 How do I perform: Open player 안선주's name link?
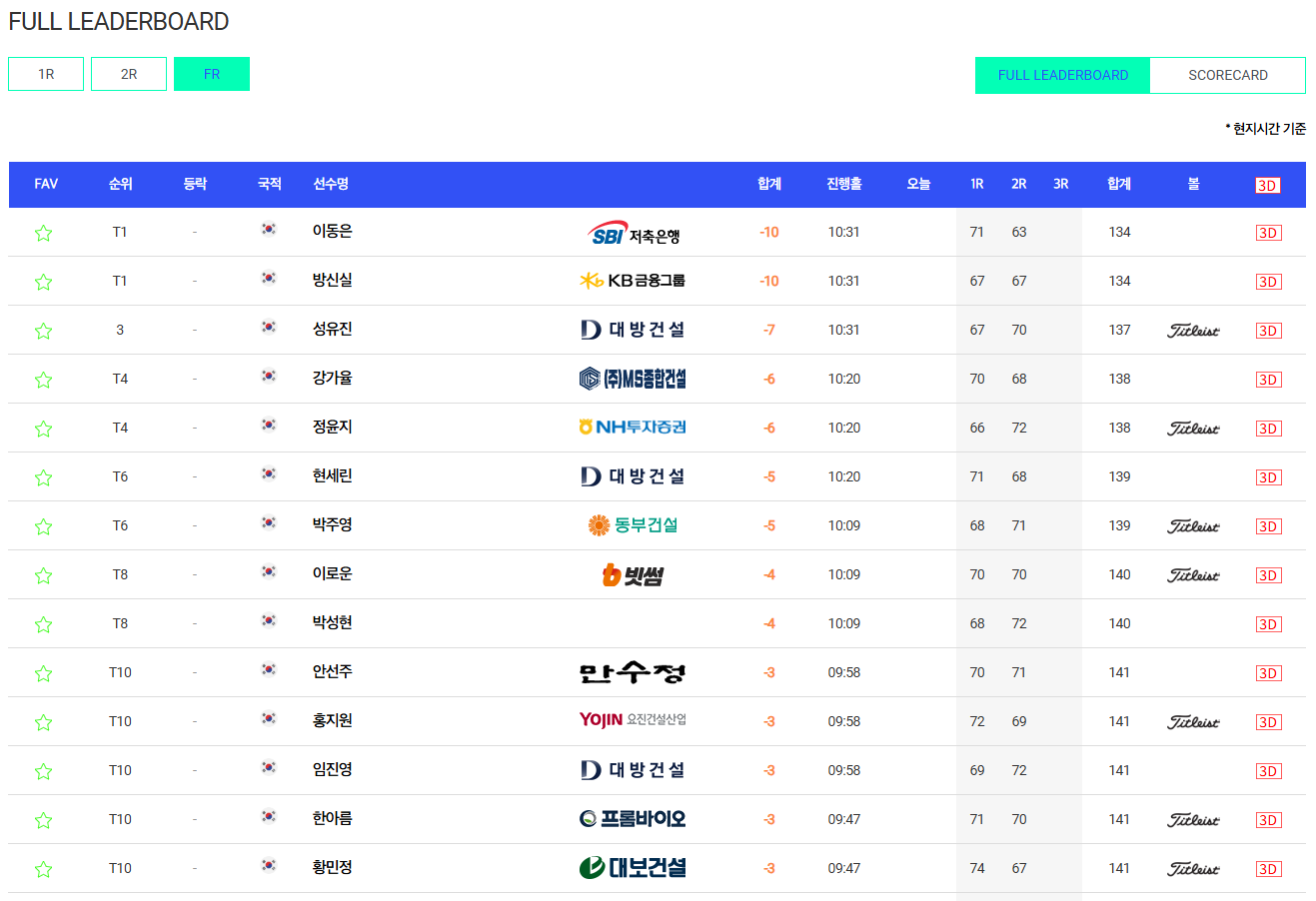332,671
